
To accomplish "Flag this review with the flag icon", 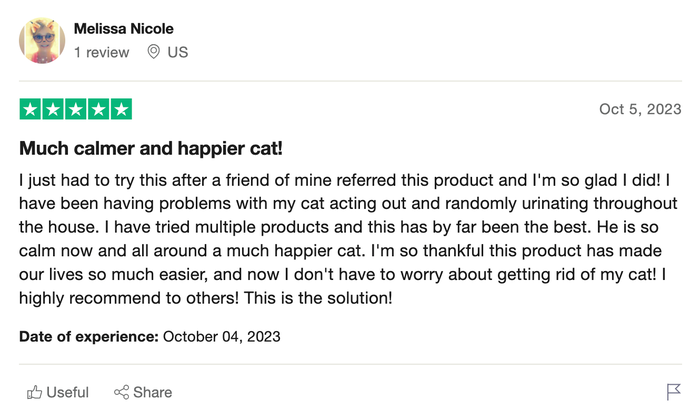I will (x=673, y=392).
